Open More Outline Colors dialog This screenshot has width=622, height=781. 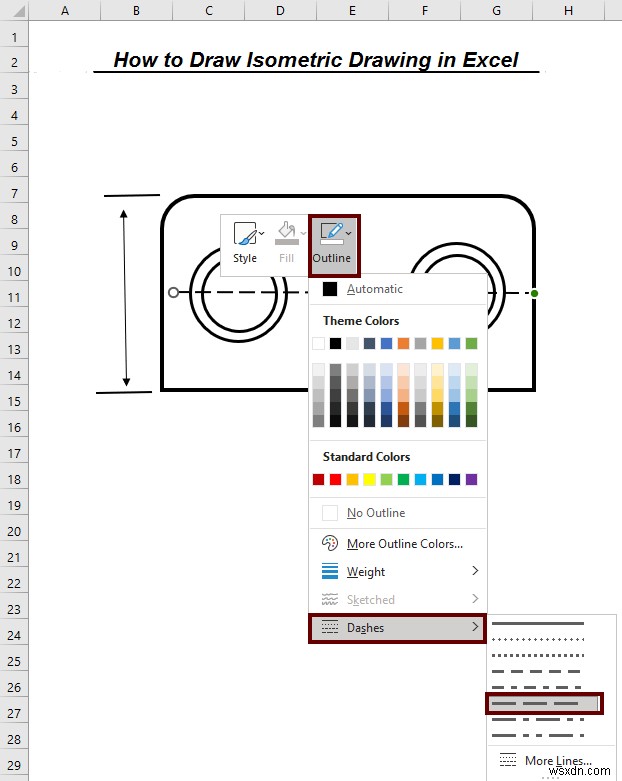(397, 543)
